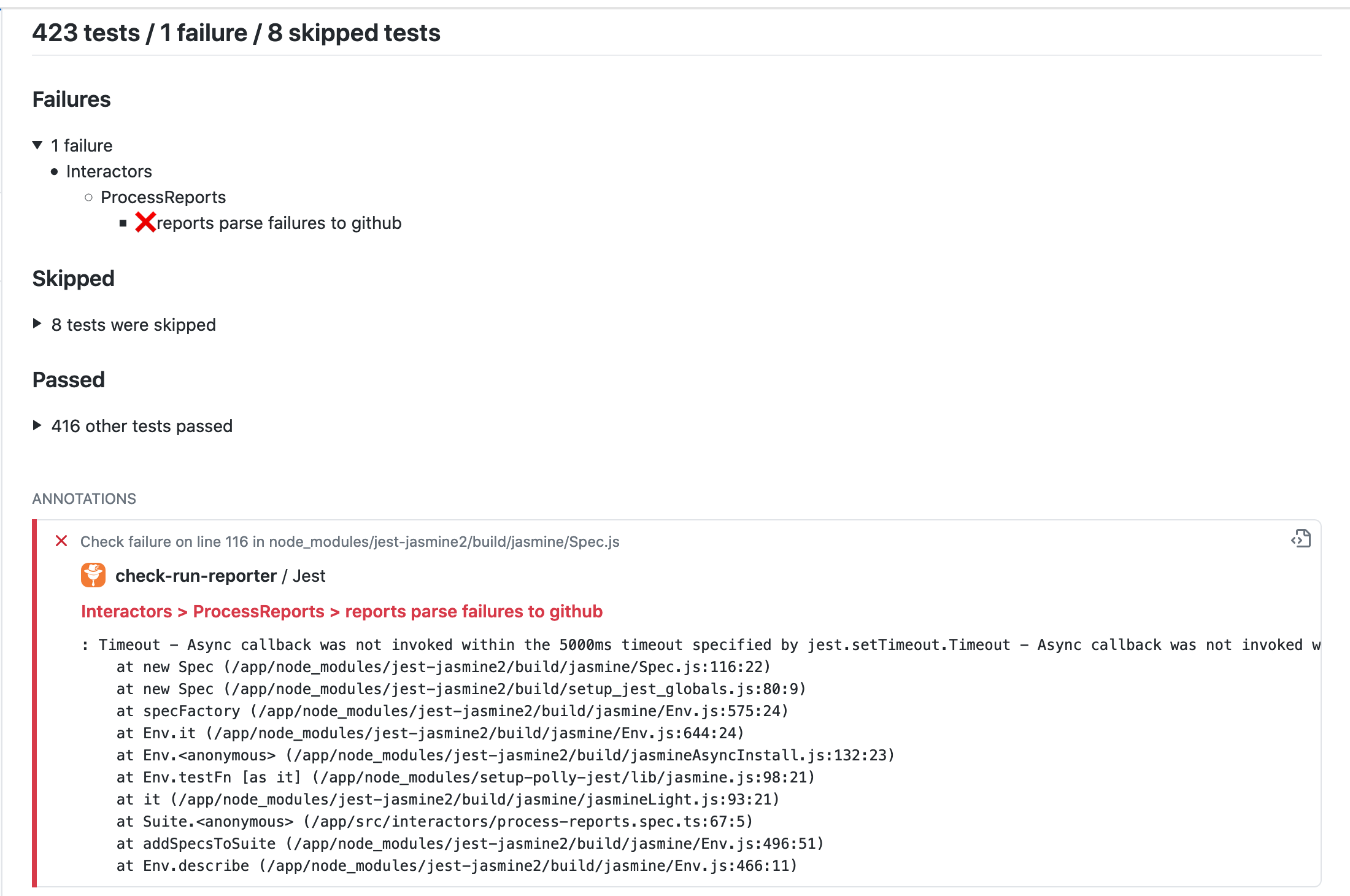Screen dimensions: 1350x896
Task: Click the Timeout error message line
Action: coord(701,644)
